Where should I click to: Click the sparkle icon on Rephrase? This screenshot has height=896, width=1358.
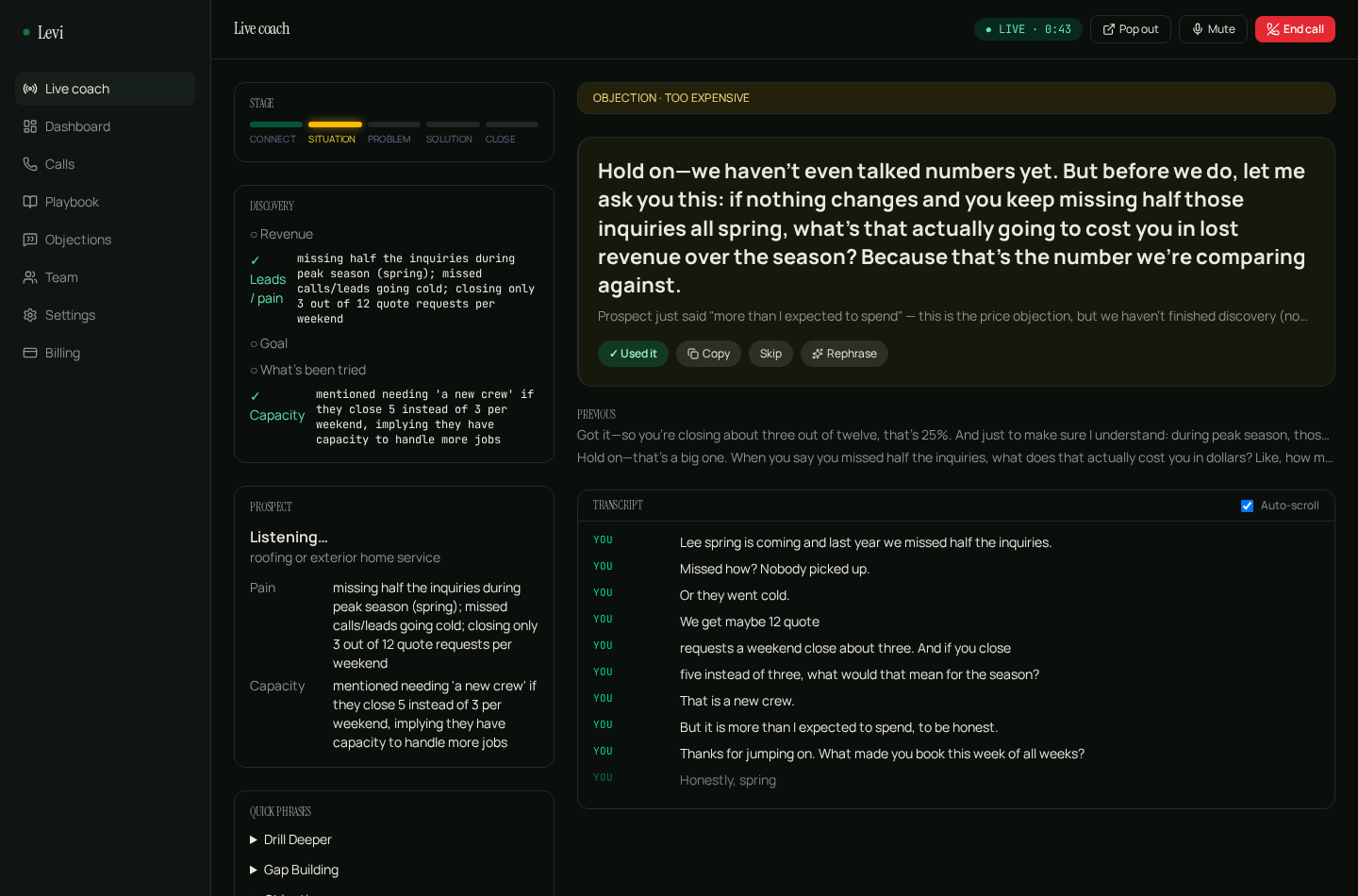818,354
